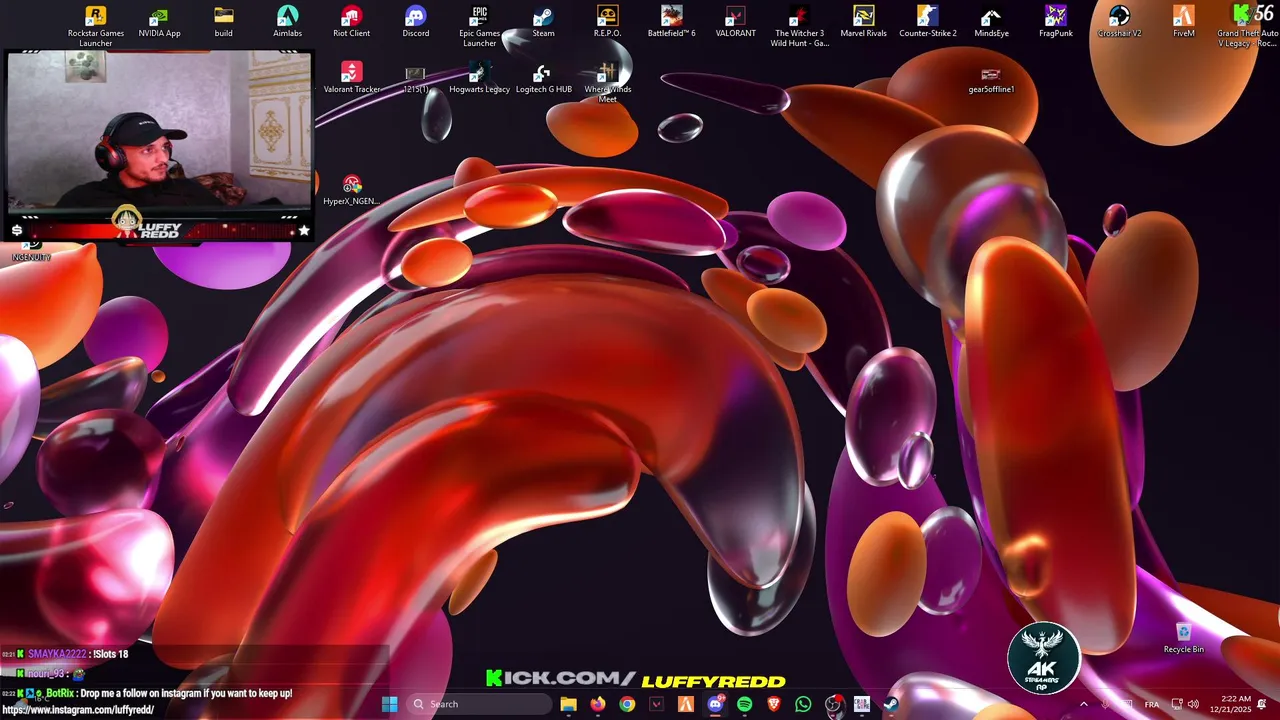Viewport: 1280px width, 720px height.
Task: Open Logitech G HUB shortcut
Action: 543,78
